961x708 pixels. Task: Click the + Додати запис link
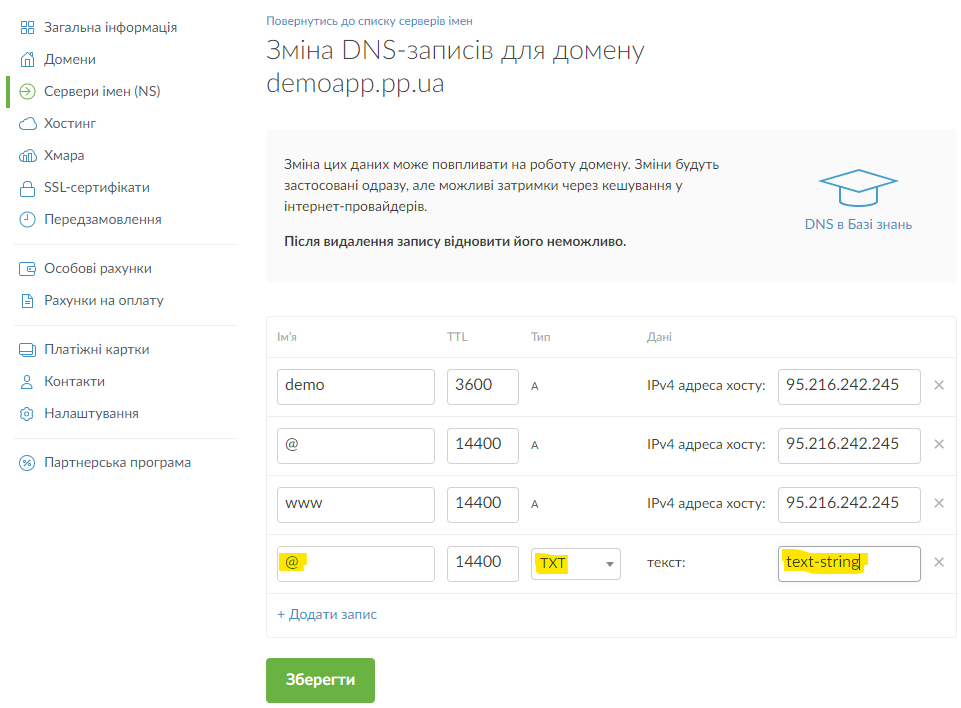point(327,614)
